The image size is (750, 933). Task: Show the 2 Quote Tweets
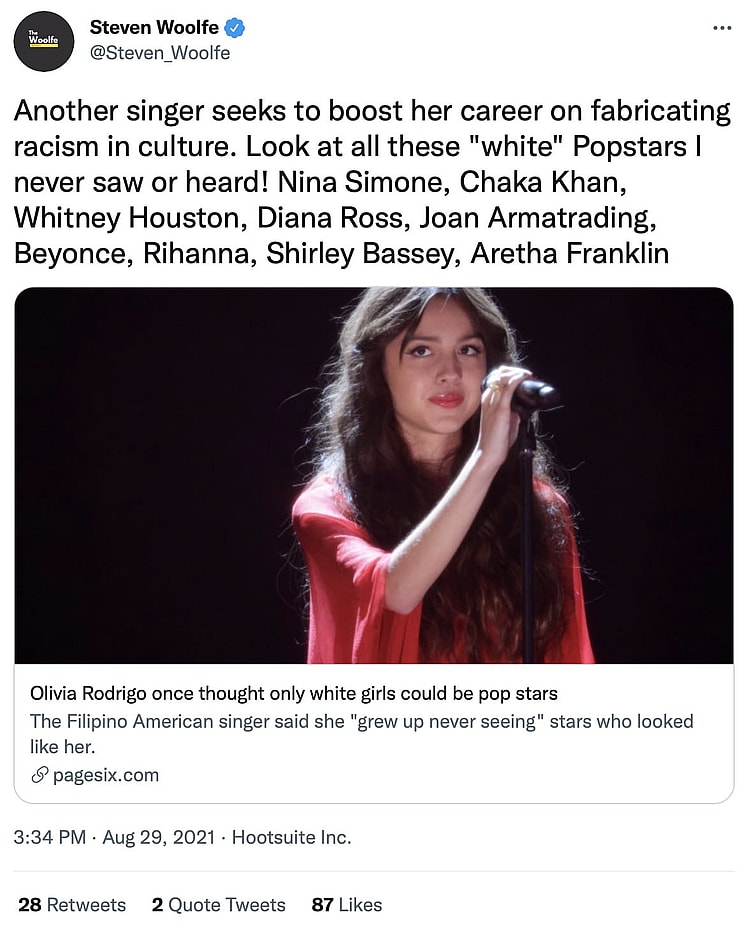click(x=218, y=904)
